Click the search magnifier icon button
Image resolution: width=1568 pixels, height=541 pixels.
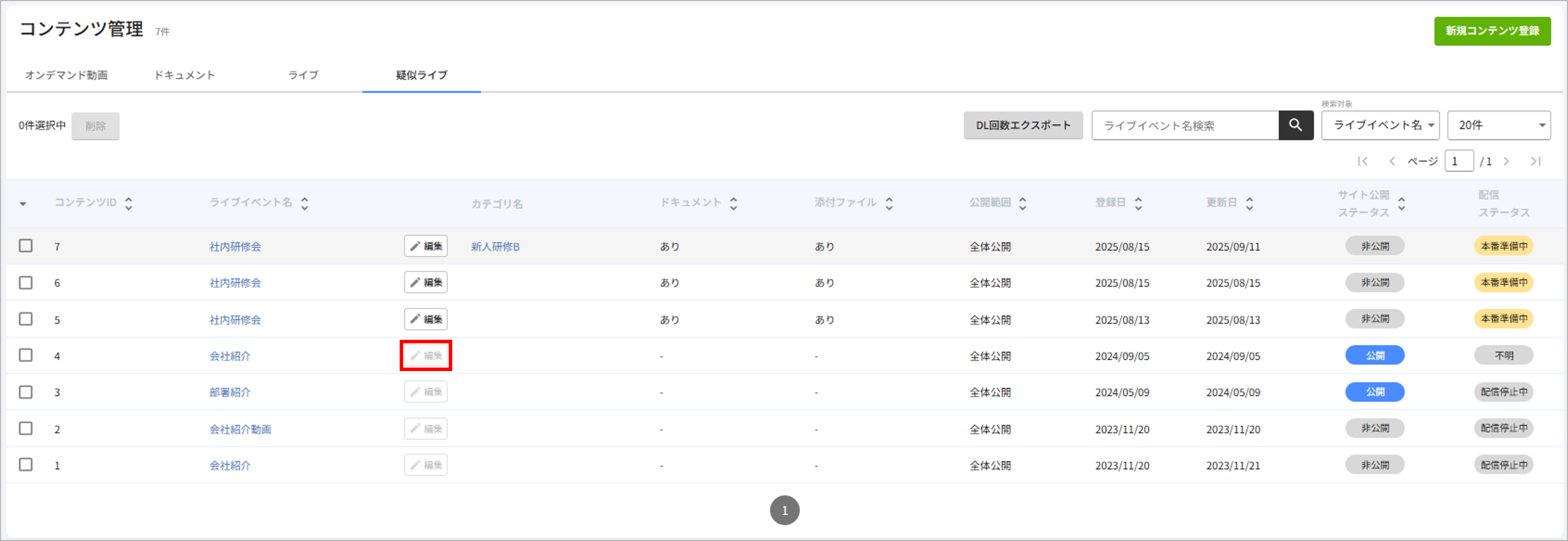(1295, 125)
